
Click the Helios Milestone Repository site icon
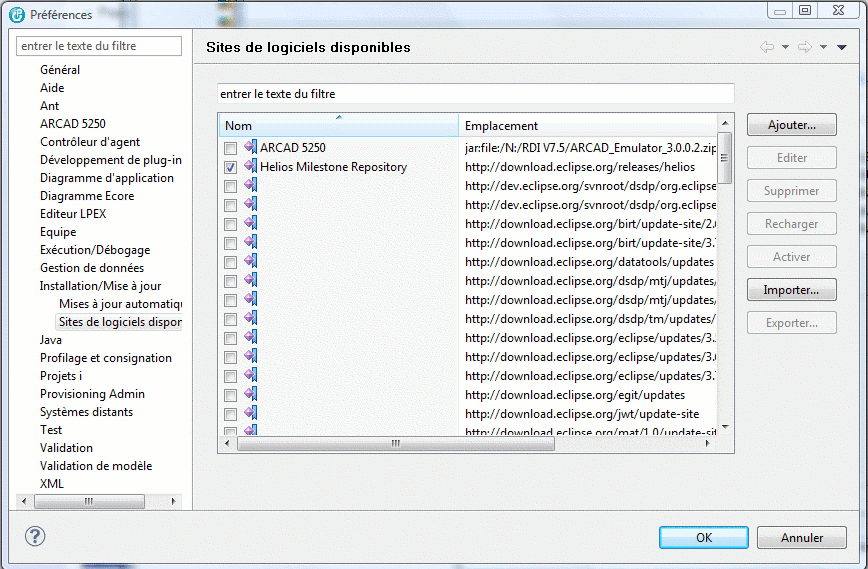point(251,166)
